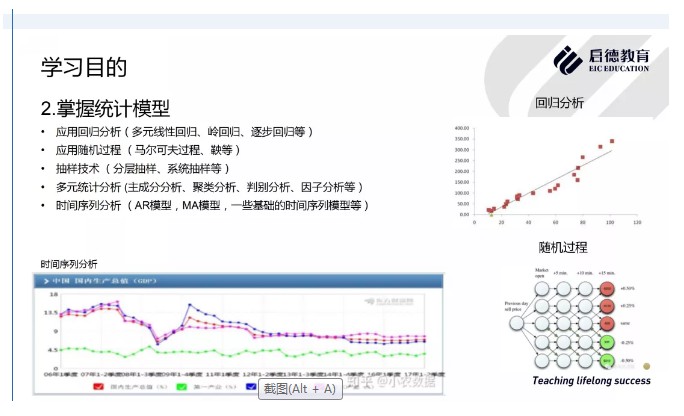Click the top red node in the random process diagram
Viewport: 684px width, 416px height.
point(607,289)
